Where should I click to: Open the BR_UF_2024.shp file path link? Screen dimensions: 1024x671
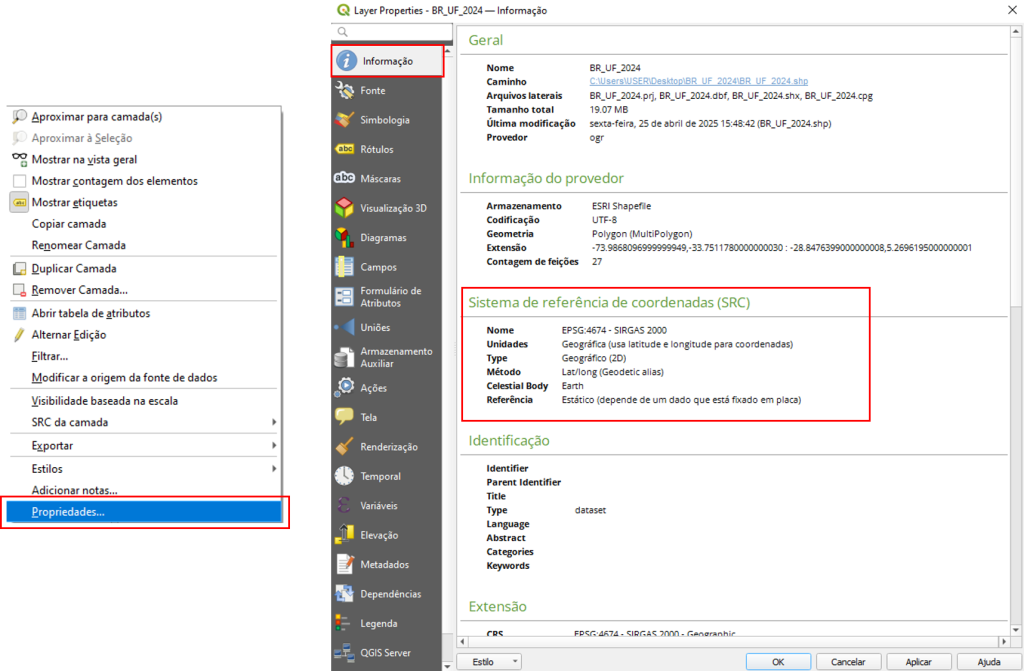pyautogui.click(x=698, y=82)
